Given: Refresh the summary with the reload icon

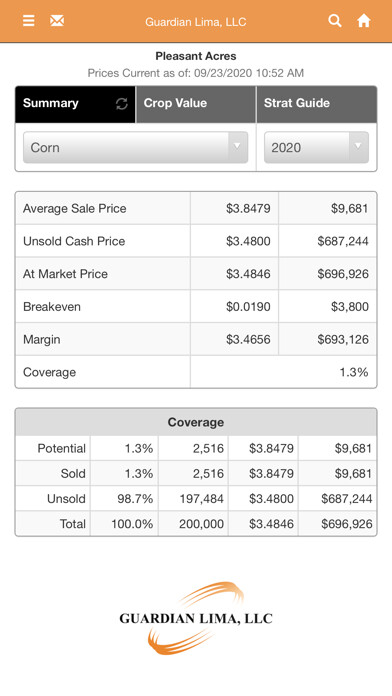Looking at the screenshot, I should tap(122, 103).
